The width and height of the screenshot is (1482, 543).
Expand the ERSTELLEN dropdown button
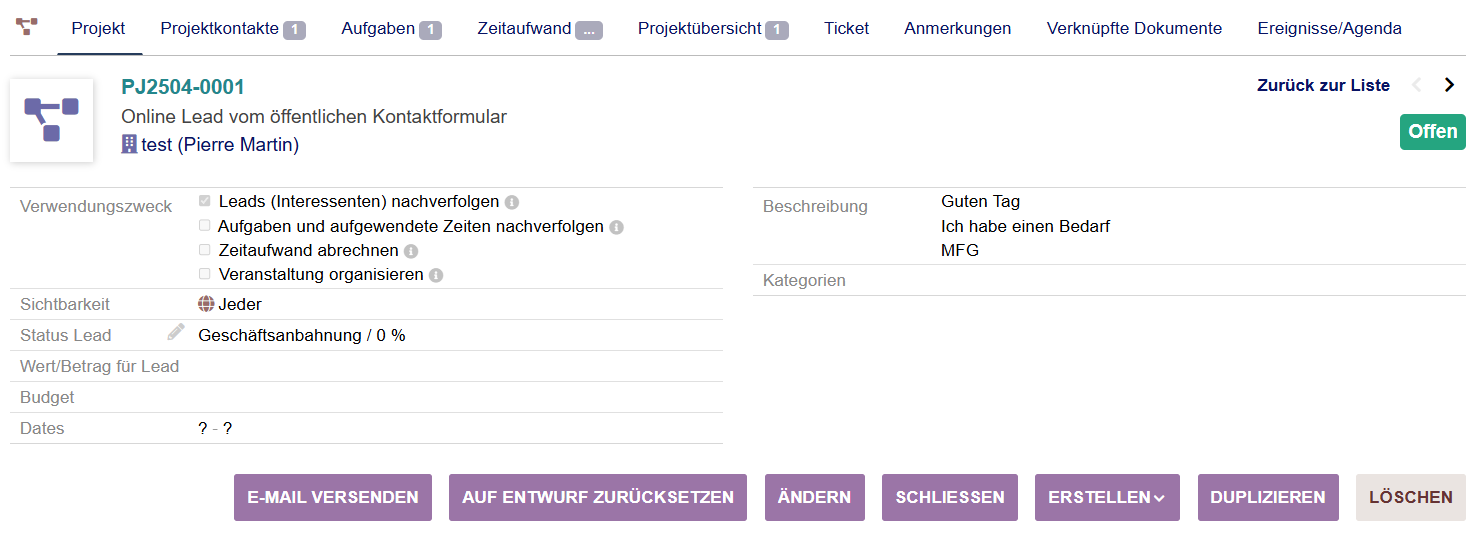[x=1107, y=498]
